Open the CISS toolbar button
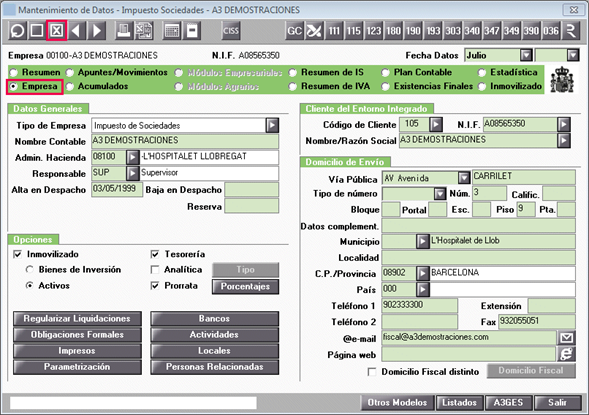Image resolution: width=589 pixels, height=415 pixels. coord(231,31)
